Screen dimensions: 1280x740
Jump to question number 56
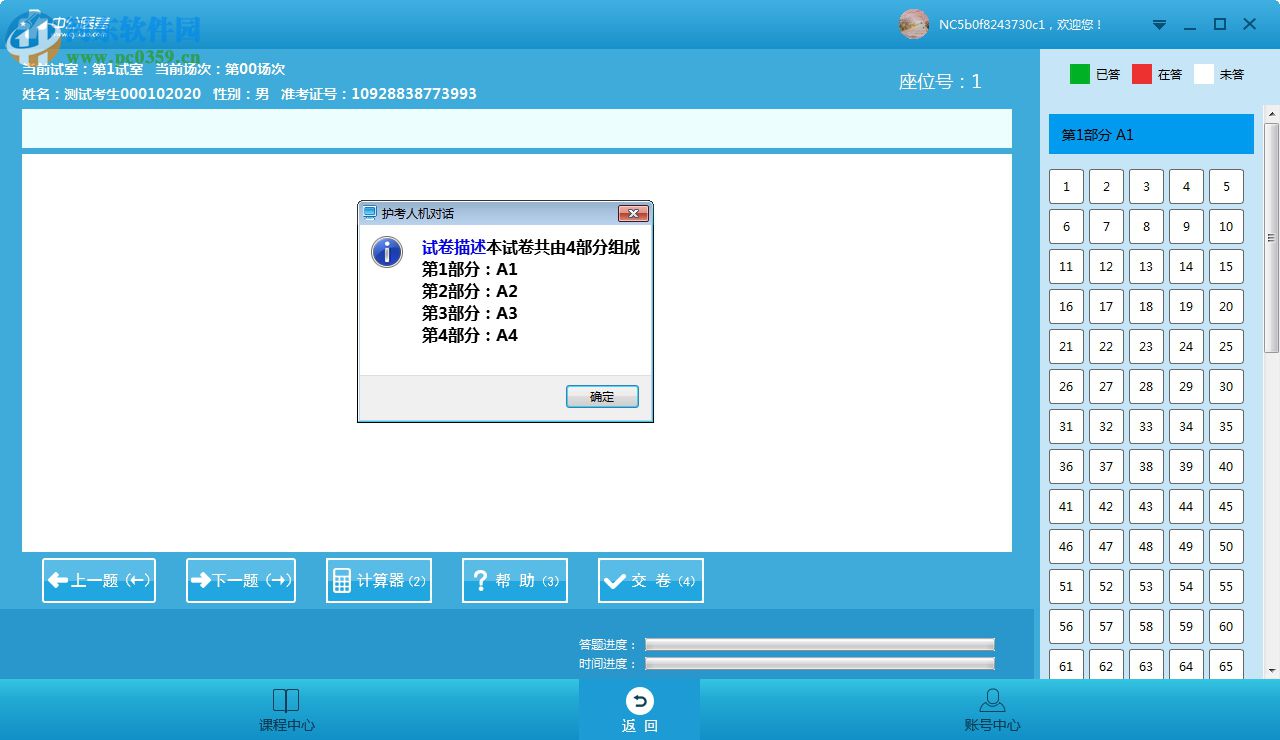1066,627
